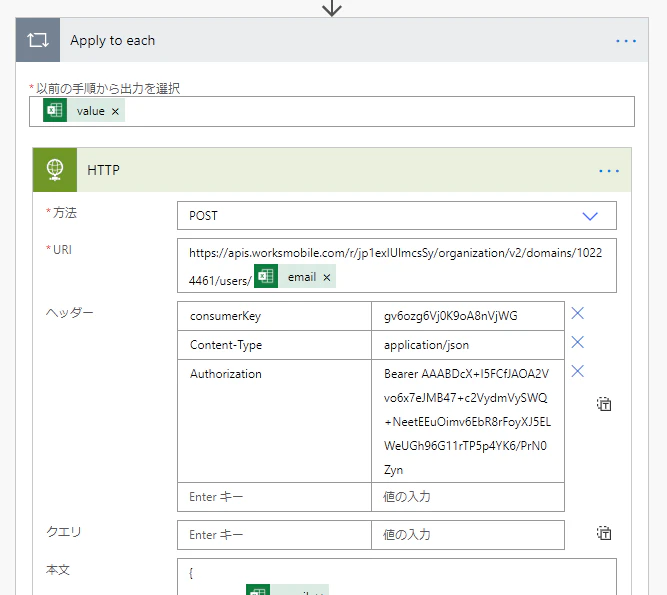Open the HTTP action options menu

[609, 171]
